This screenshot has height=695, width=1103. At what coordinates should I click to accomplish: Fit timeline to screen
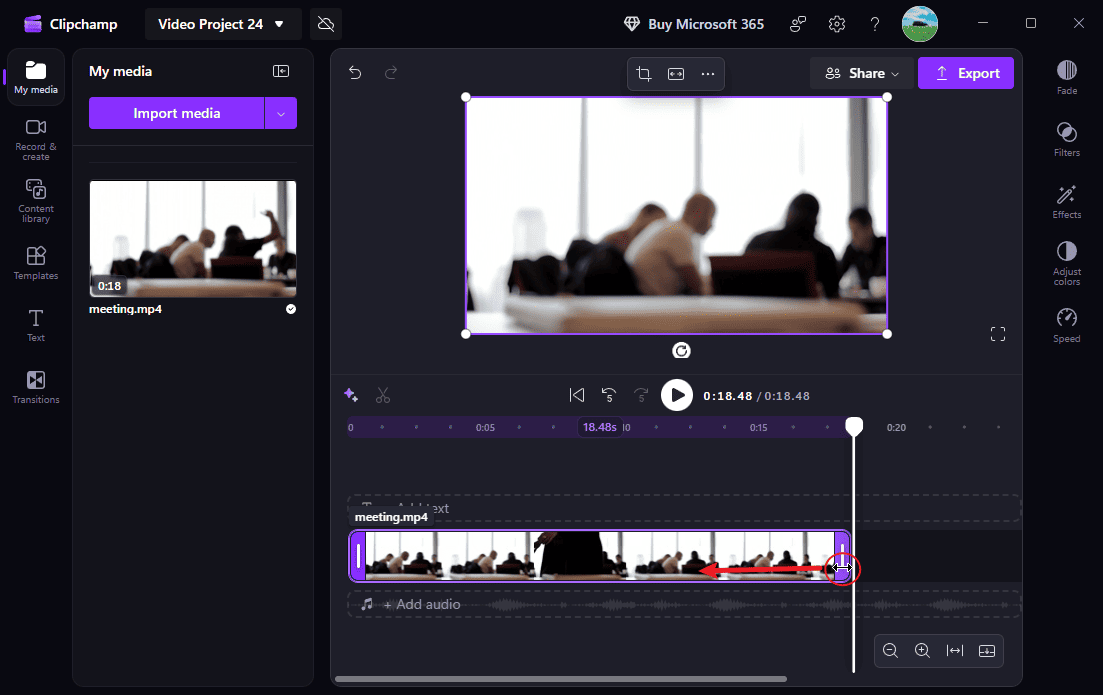955,651
